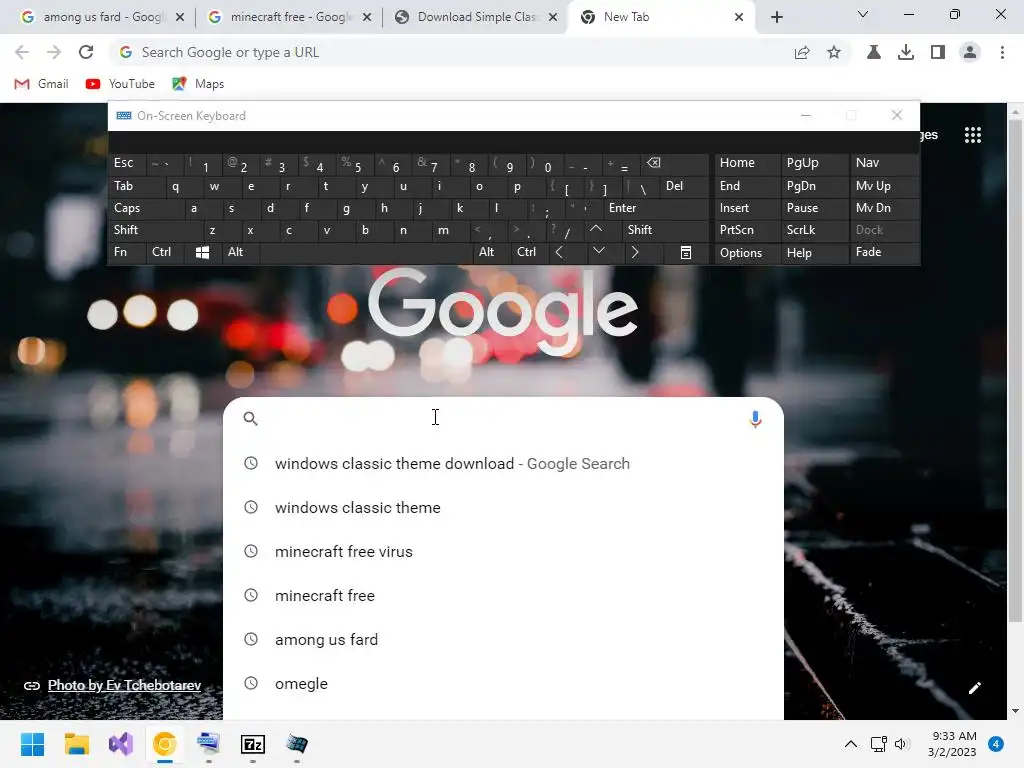Click the up arrow key on On-Screen Keyboard
The width and height of the screenshot is (1024, 768).
(596, 229)
